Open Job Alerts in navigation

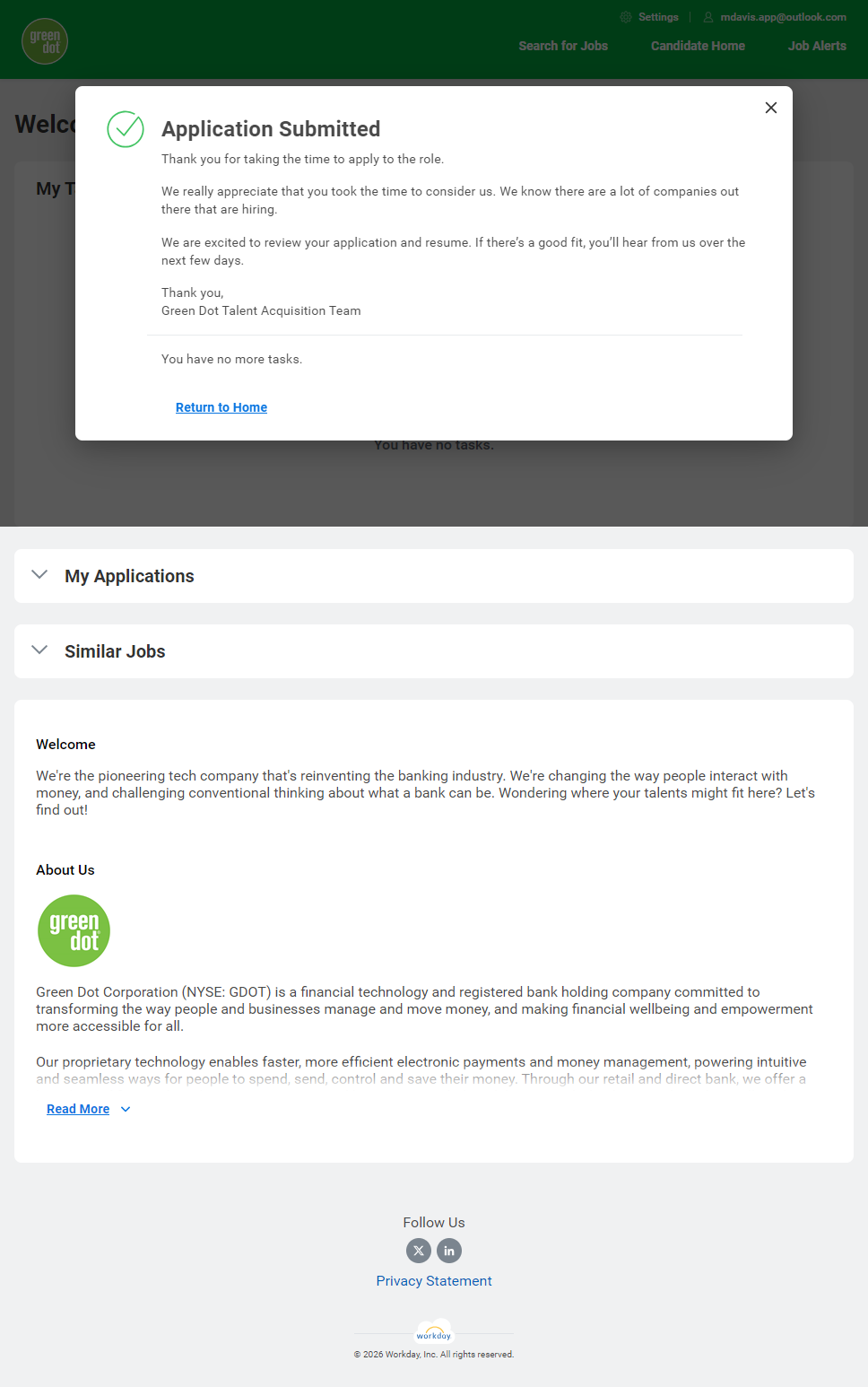(x=817, y=46)
